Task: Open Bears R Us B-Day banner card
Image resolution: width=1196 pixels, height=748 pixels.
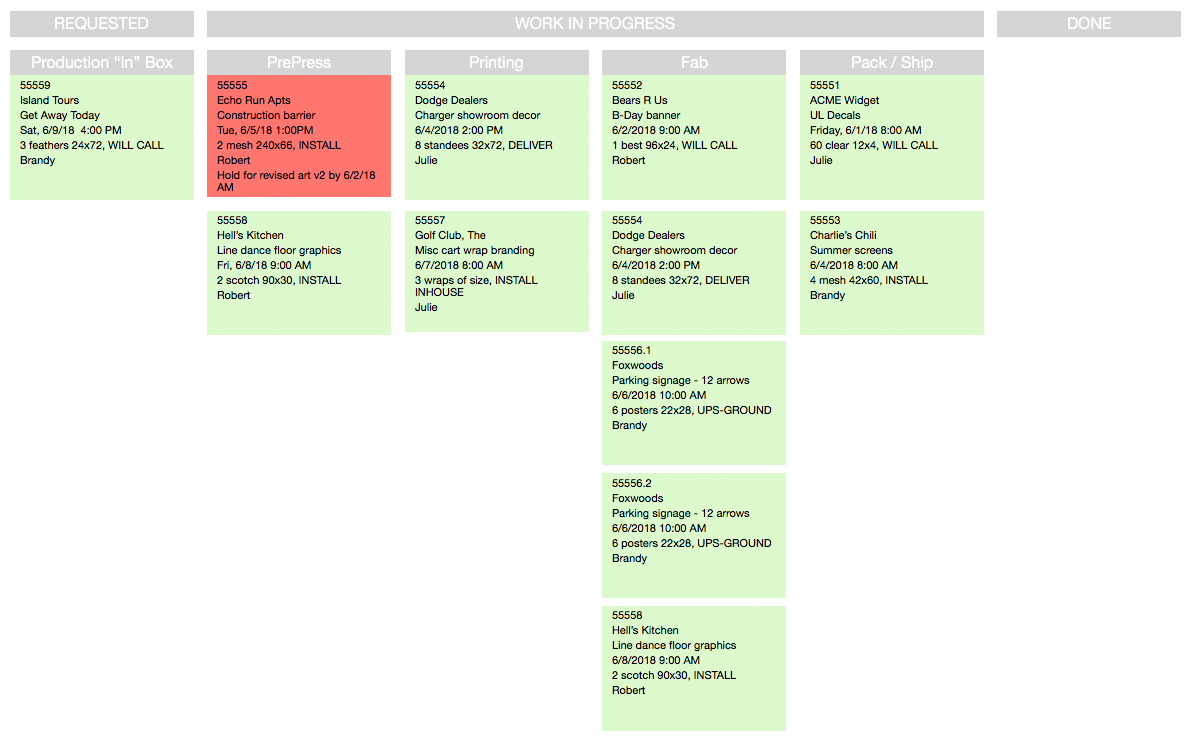Action: pos(694,137)
